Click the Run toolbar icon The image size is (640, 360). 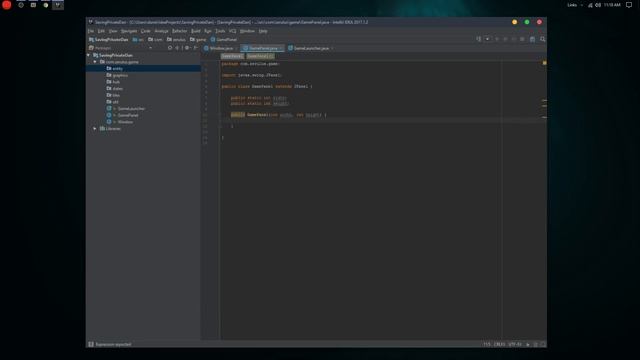click(497, 39)
